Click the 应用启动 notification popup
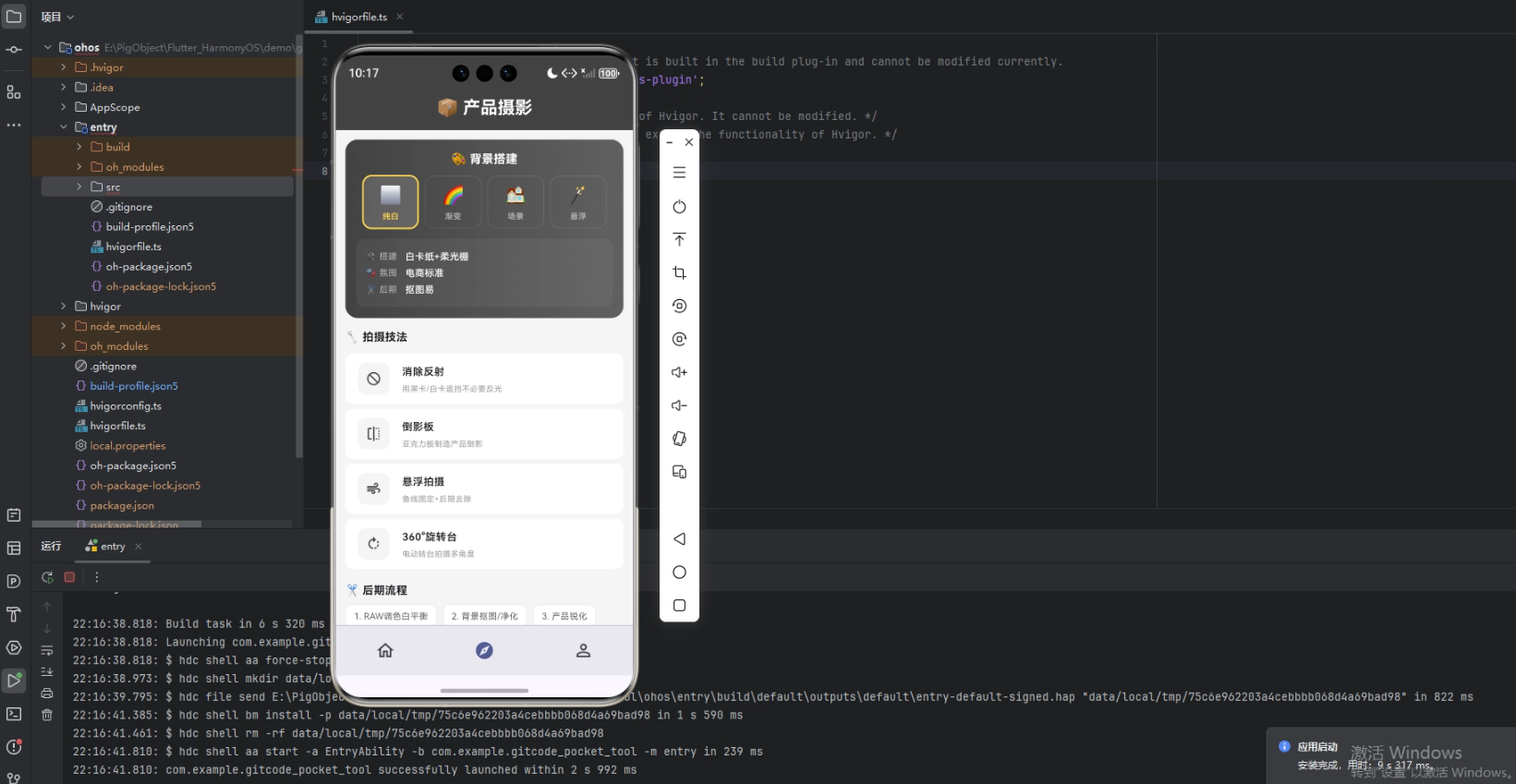 1391,755
